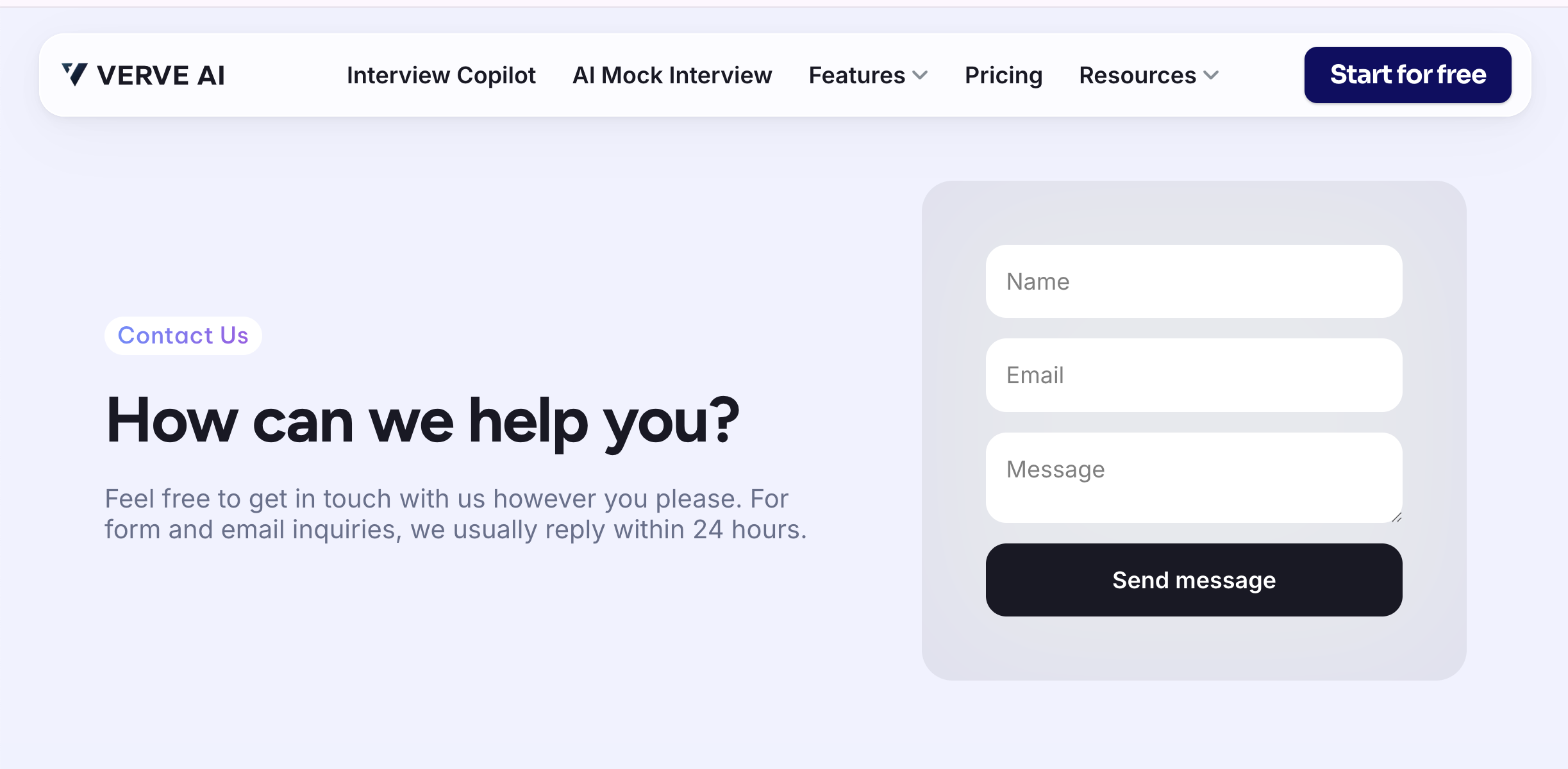Click the Features chevron arrow

(x=921, y=76)
